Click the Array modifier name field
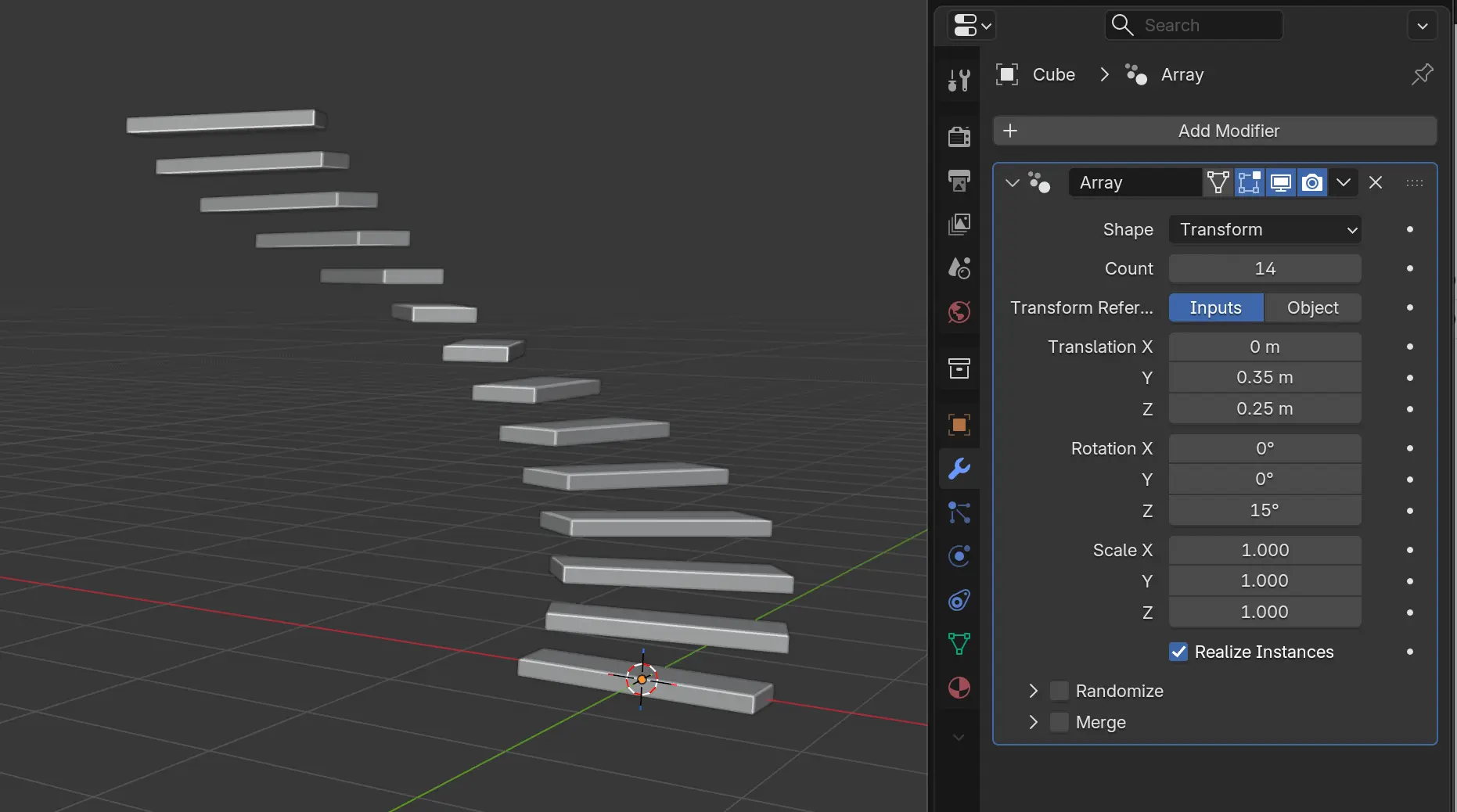1457x812 pixels. (1135, 182)
